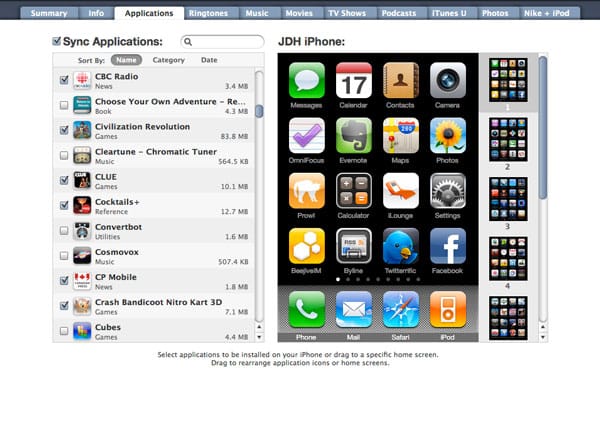
Task: Click the Cocktails+ app icon
Action: click(x=82, y=206)
